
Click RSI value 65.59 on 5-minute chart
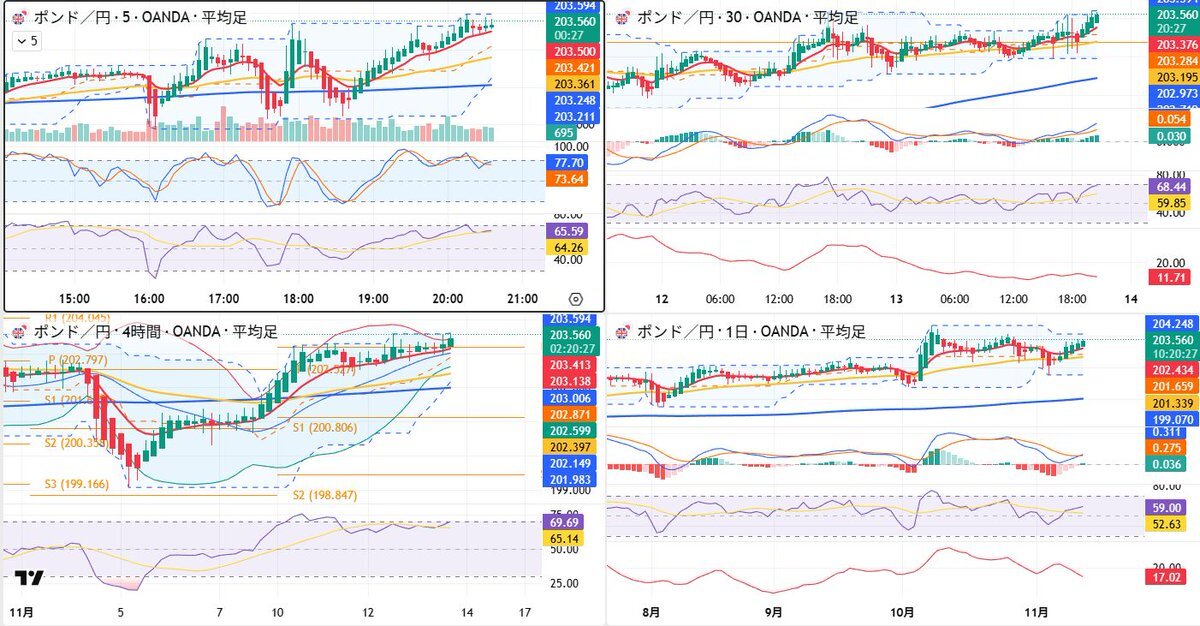[x=567, y=230]
